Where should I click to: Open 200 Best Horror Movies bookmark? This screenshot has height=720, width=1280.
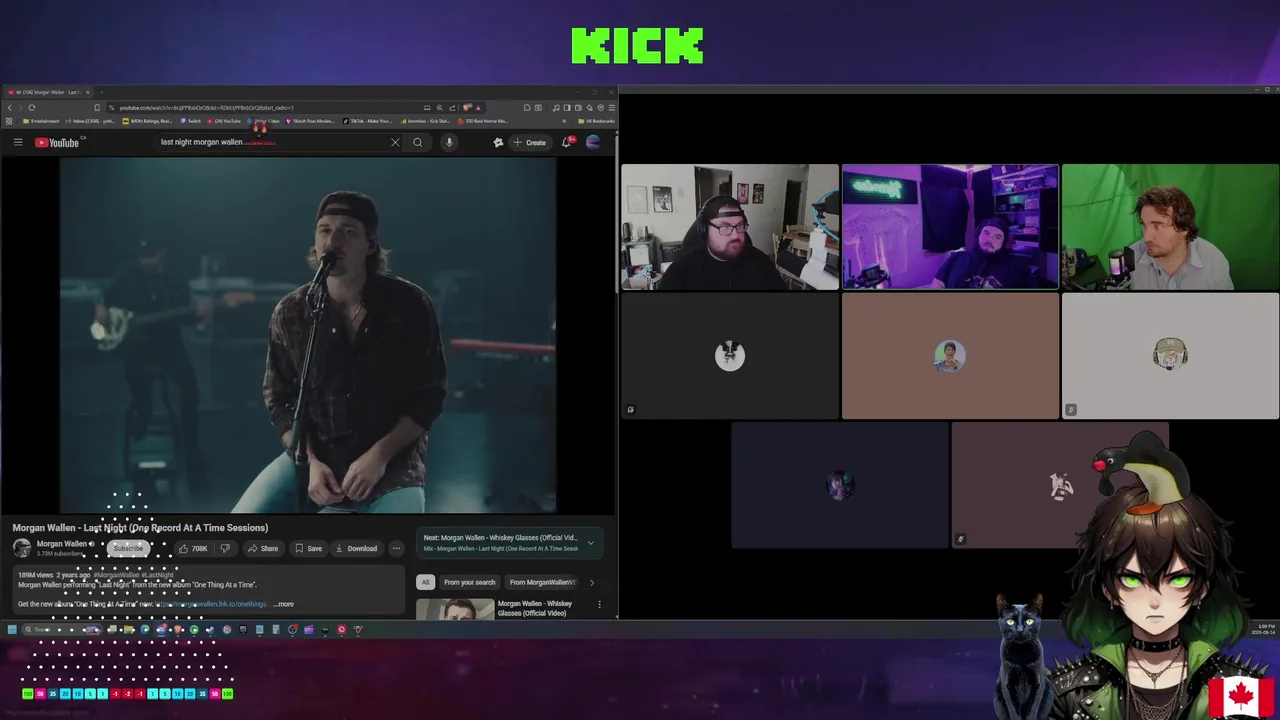482,121
